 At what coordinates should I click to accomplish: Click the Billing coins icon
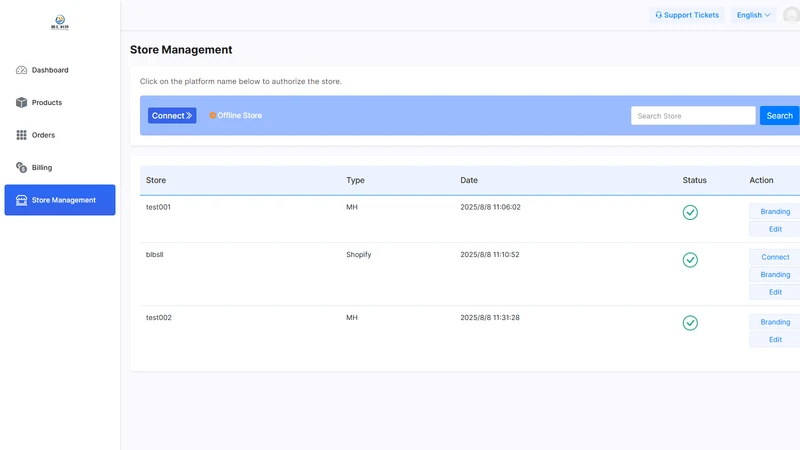(21, 167)
